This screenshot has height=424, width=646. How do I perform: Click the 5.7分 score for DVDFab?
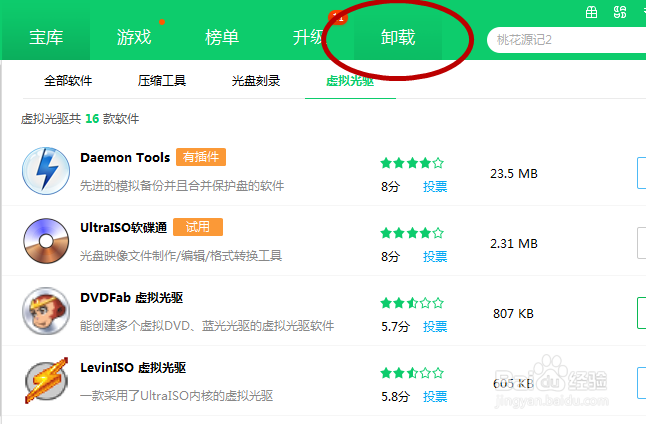[395, 327]
